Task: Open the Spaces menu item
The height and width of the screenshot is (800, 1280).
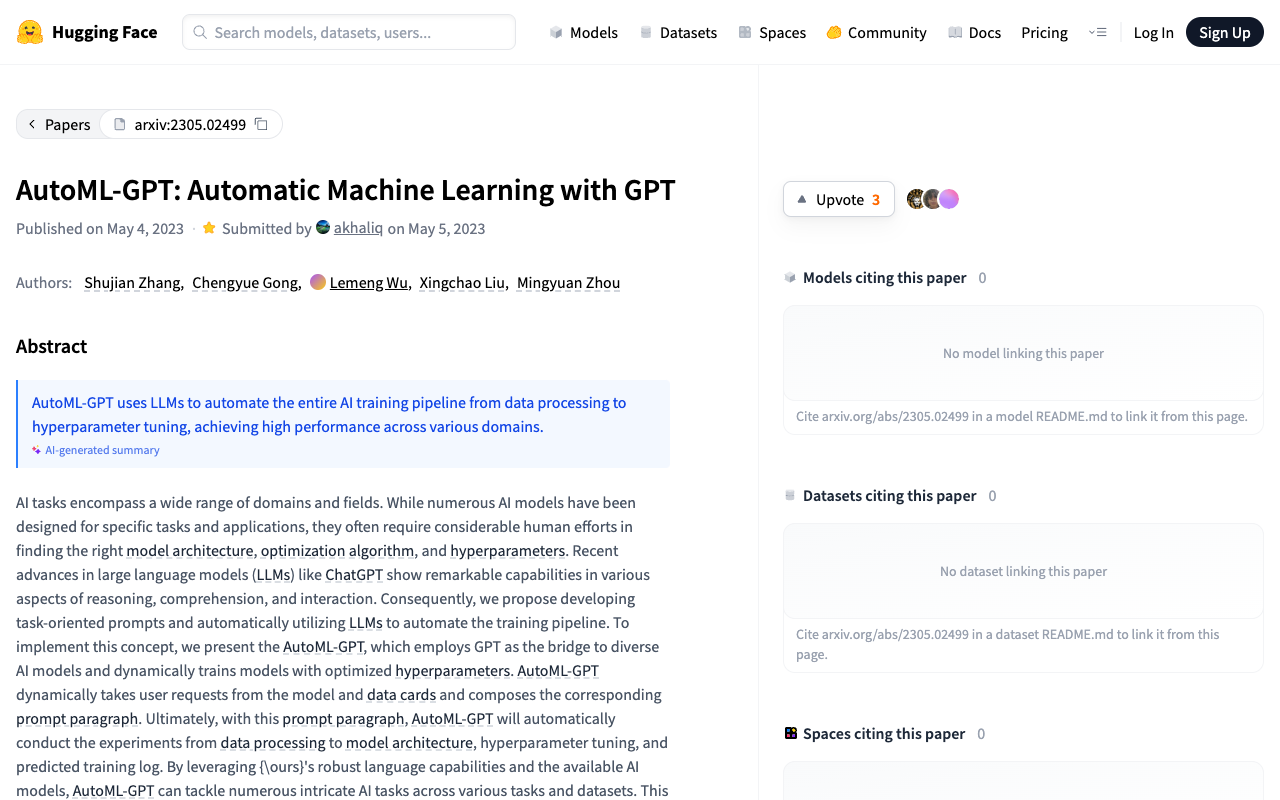Action: click(772, 32)
